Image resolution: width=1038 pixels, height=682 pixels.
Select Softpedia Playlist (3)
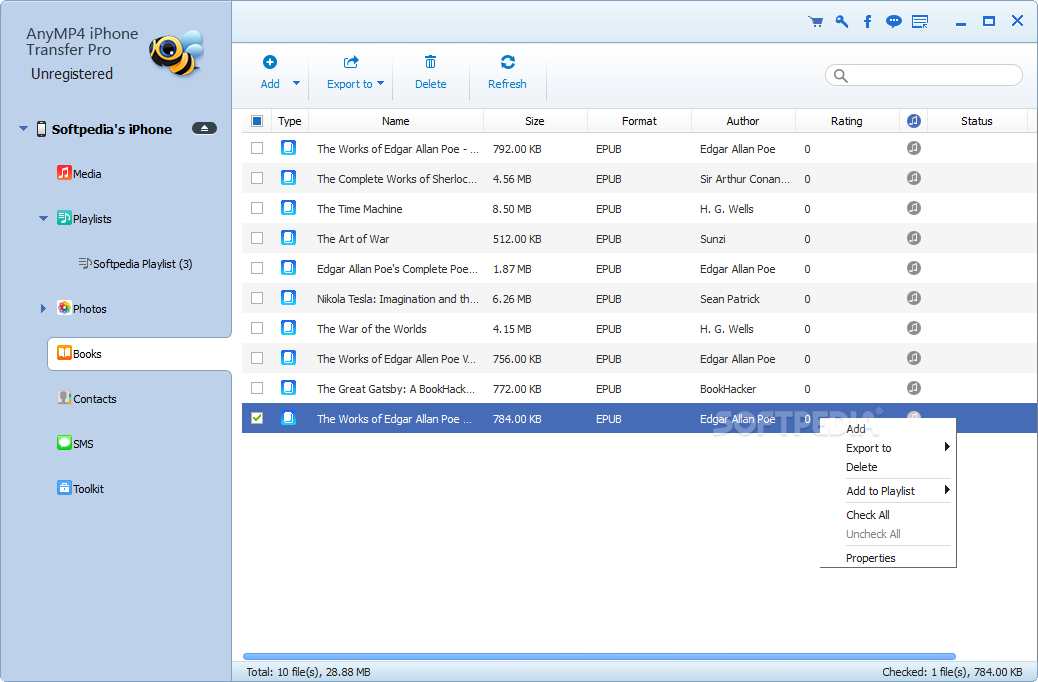136,264
